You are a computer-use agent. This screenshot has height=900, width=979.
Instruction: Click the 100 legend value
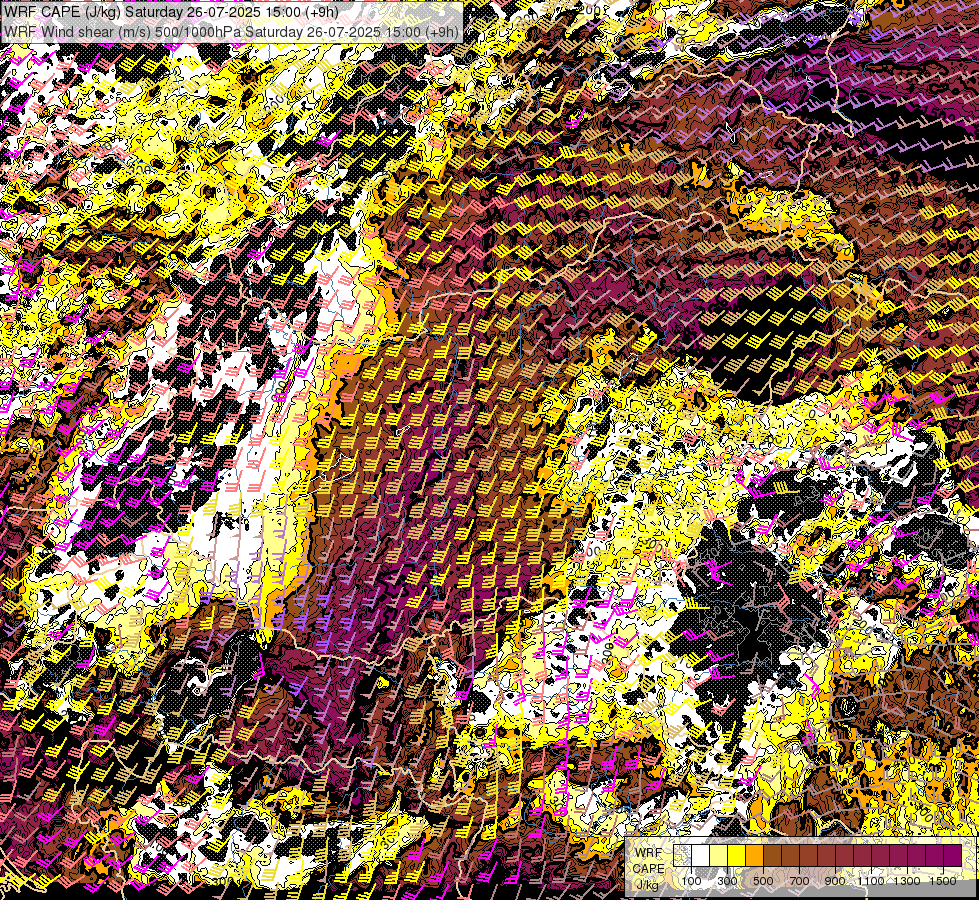(x=691, y=881)
